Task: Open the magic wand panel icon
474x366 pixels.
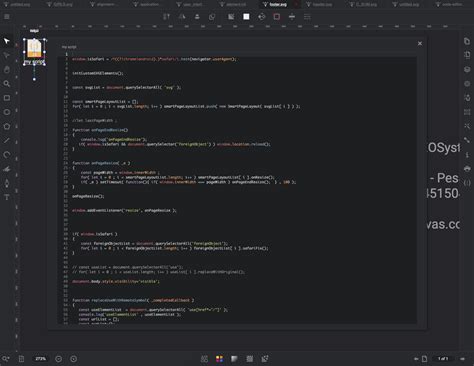Action: click(x=467, y=126)
